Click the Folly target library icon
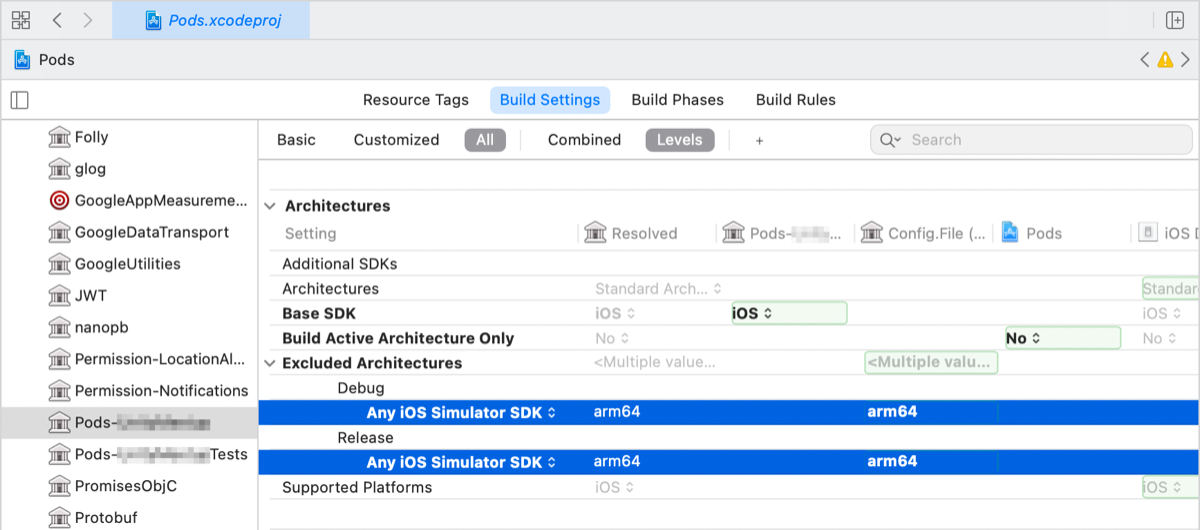 pyautogui.click(x=59, y=137)
